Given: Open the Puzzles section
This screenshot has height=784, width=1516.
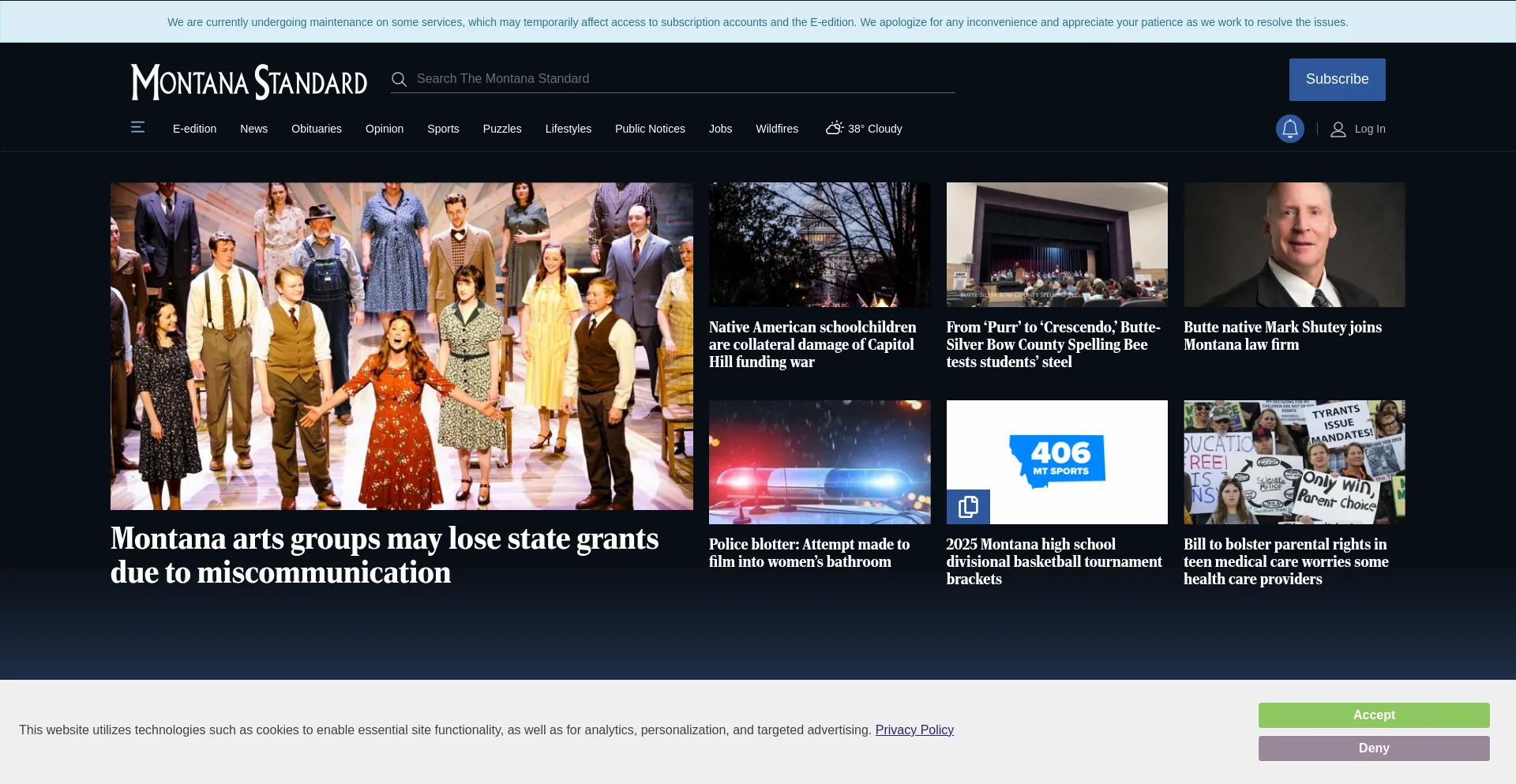Looking at the screenshot, I should pos(502,129).
